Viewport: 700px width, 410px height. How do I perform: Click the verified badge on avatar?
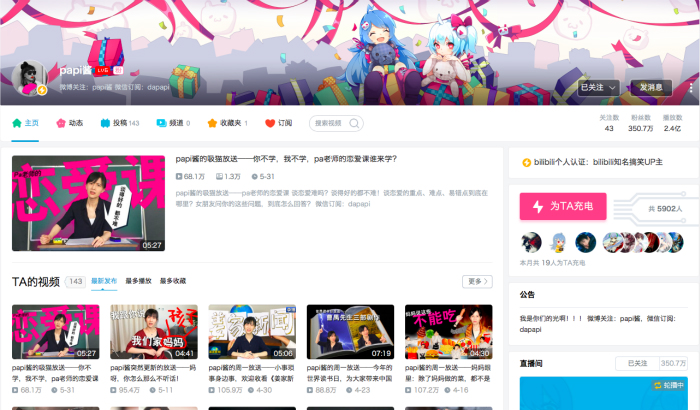tap(42, 90)
